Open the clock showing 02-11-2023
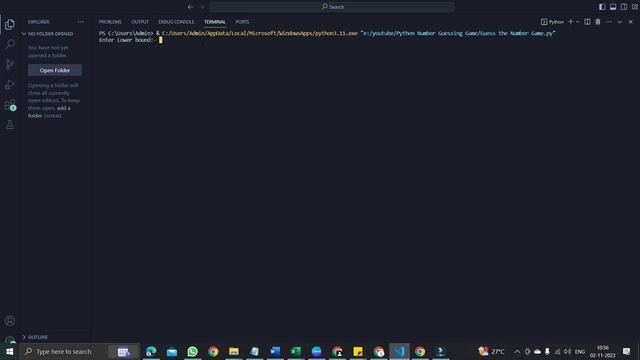Image resolution: width=640 pixels, height=360 pixels. tap(602, 351)
